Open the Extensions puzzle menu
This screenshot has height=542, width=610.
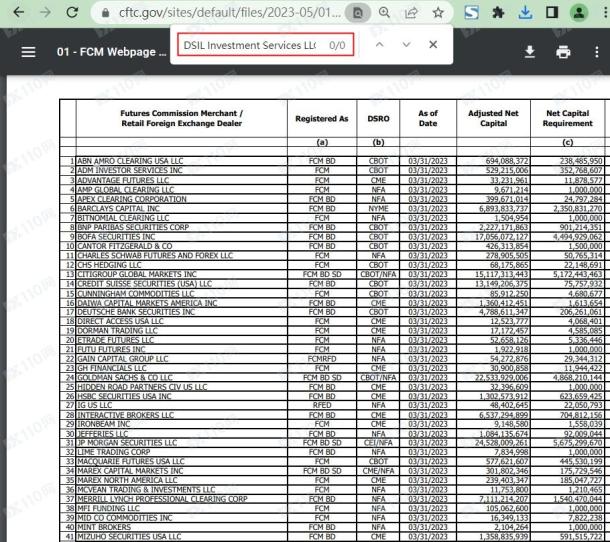point(498,12)
